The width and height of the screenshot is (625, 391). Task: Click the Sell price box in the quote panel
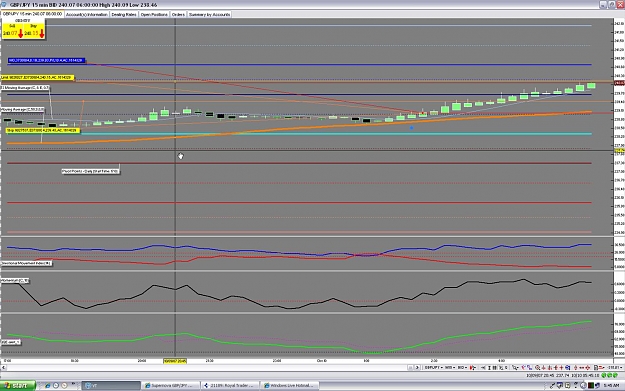(x=12, y=31)
